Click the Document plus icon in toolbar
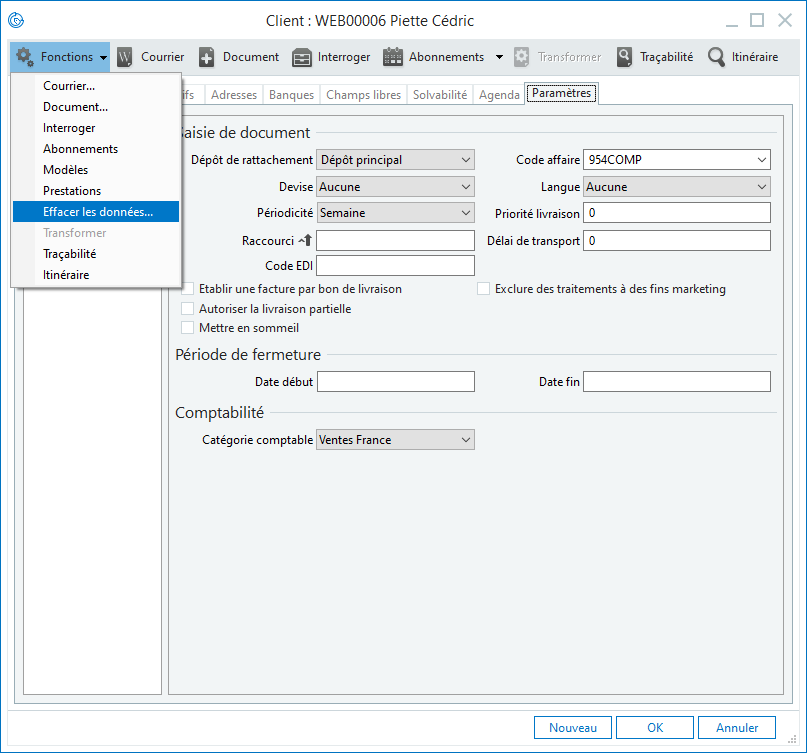Screen dimensions: 807x753 pyautogui.click(x=207, y=57)
